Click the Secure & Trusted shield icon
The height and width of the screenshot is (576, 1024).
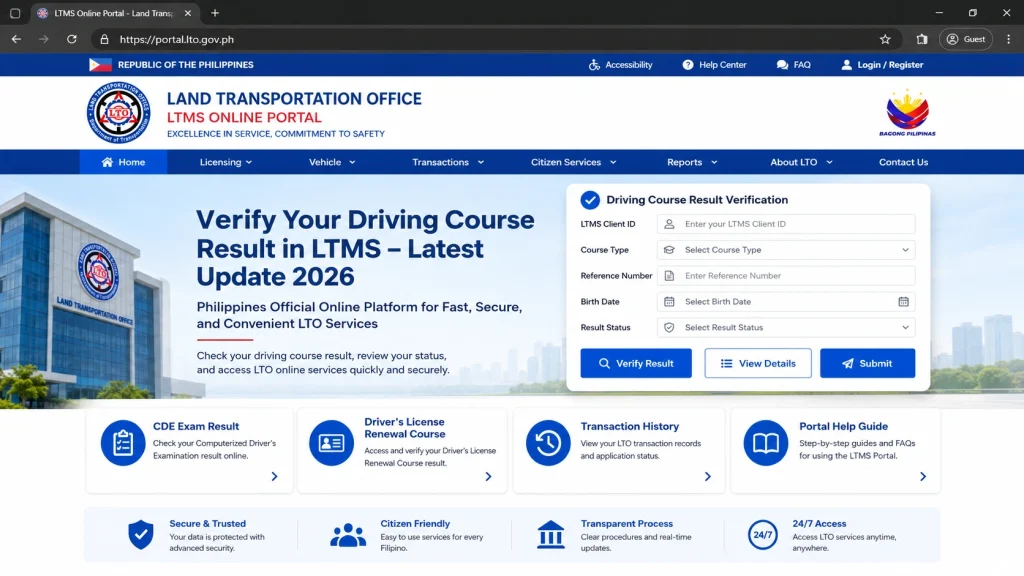click(140, 535)
